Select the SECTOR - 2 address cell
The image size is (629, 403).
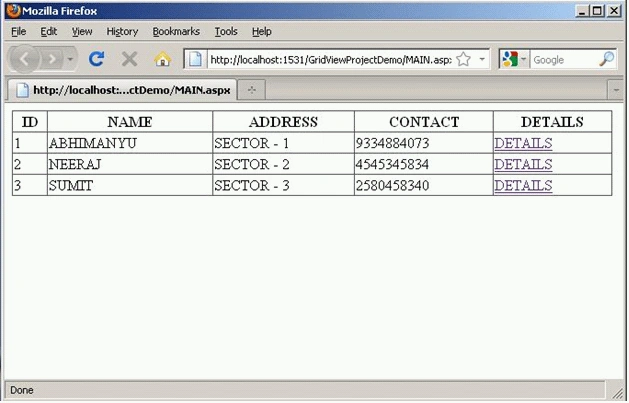tap(283, 164)
